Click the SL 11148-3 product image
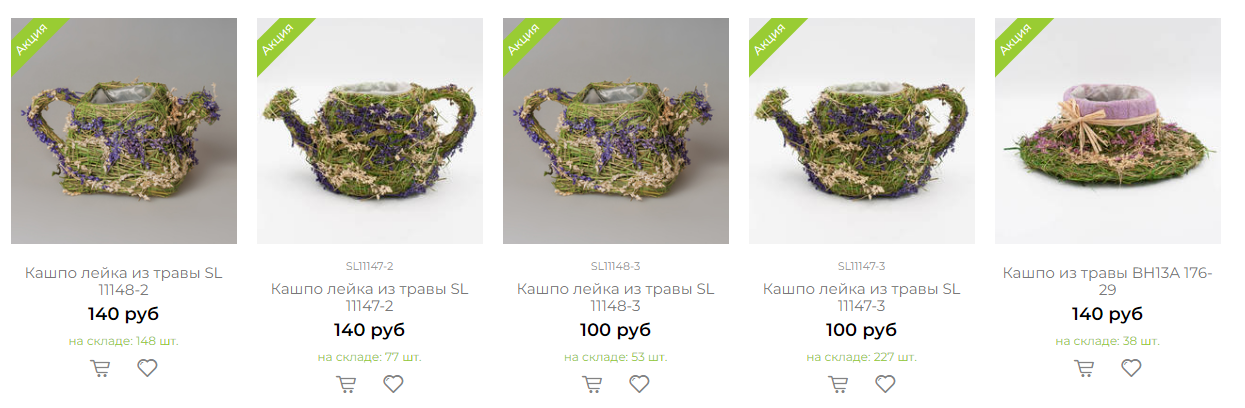This screenshot has width=1245, height=408. (616, 131)
